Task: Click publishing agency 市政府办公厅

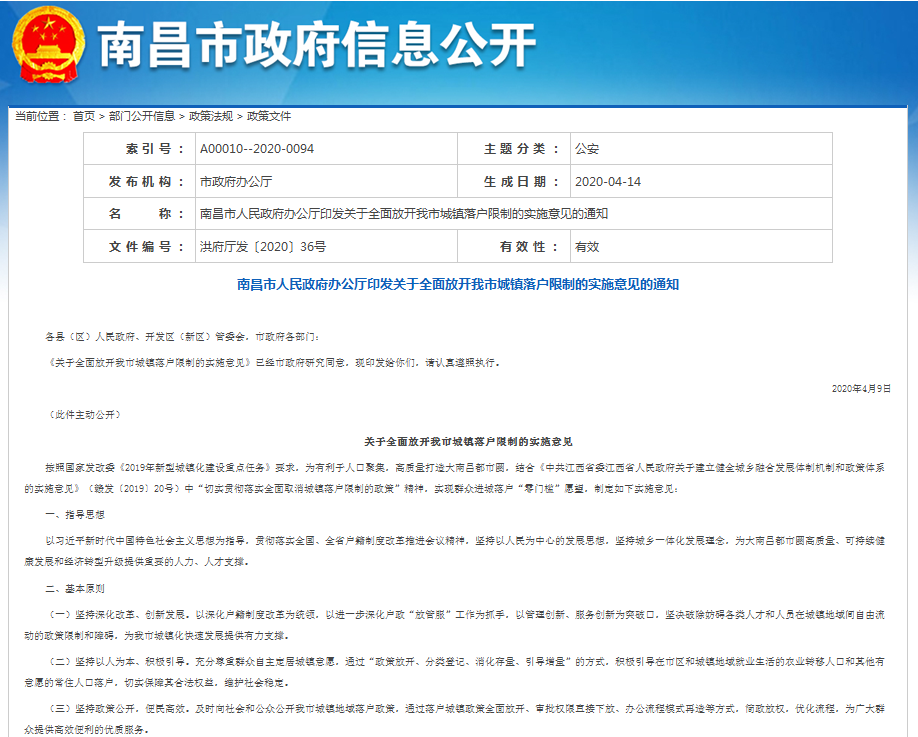Action: click(236, 182)
